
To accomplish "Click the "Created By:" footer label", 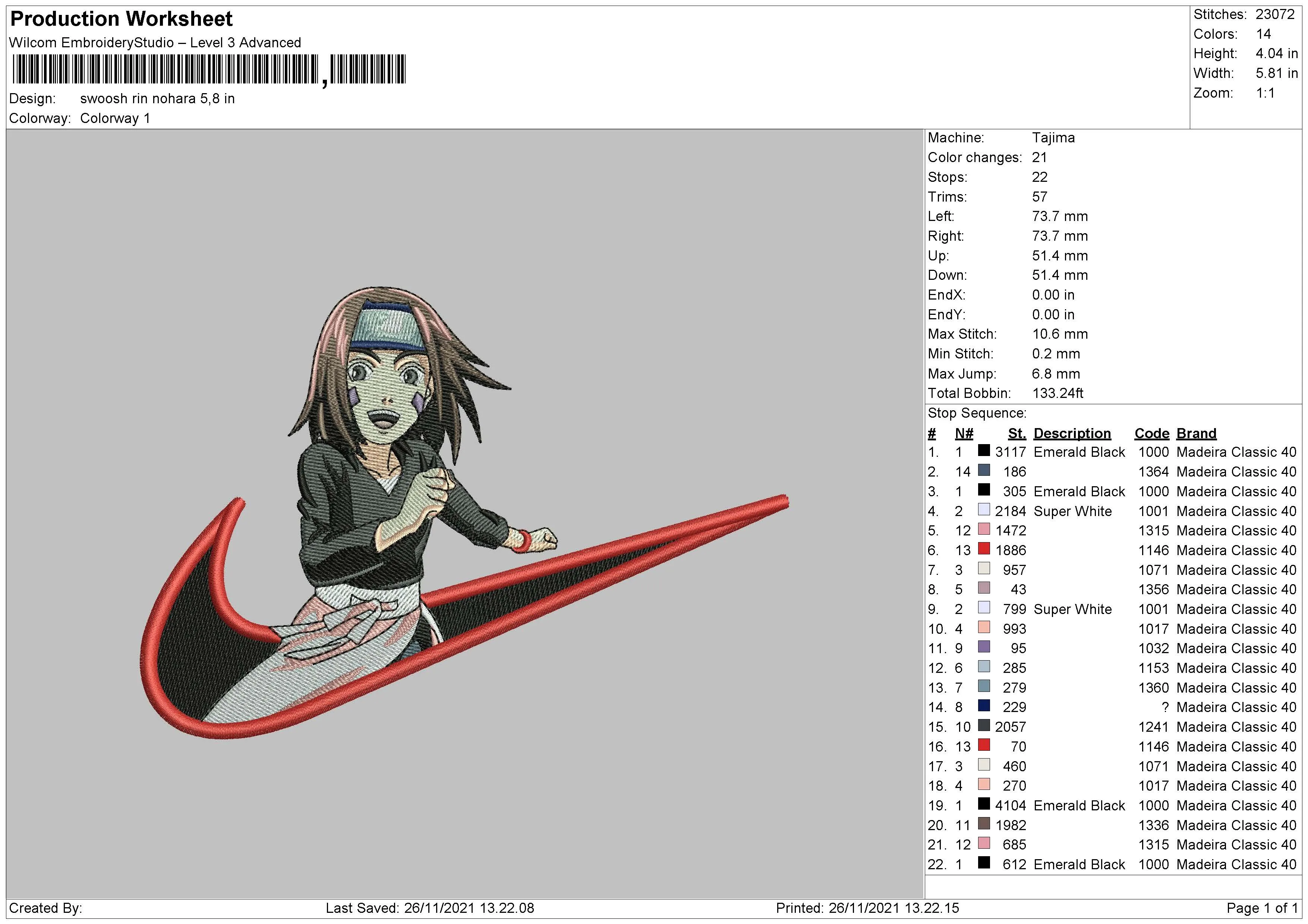I will click(45, 908).
